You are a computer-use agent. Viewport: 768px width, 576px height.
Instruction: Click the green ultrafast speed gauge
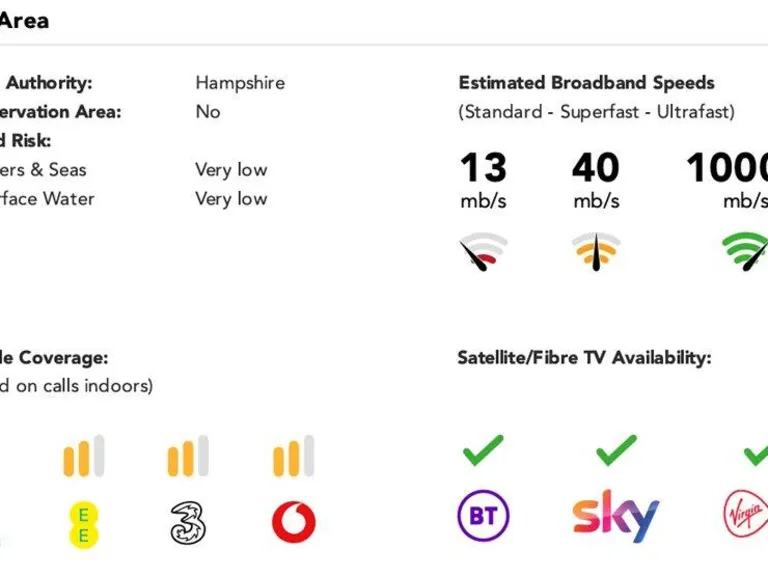coord(746,252)
